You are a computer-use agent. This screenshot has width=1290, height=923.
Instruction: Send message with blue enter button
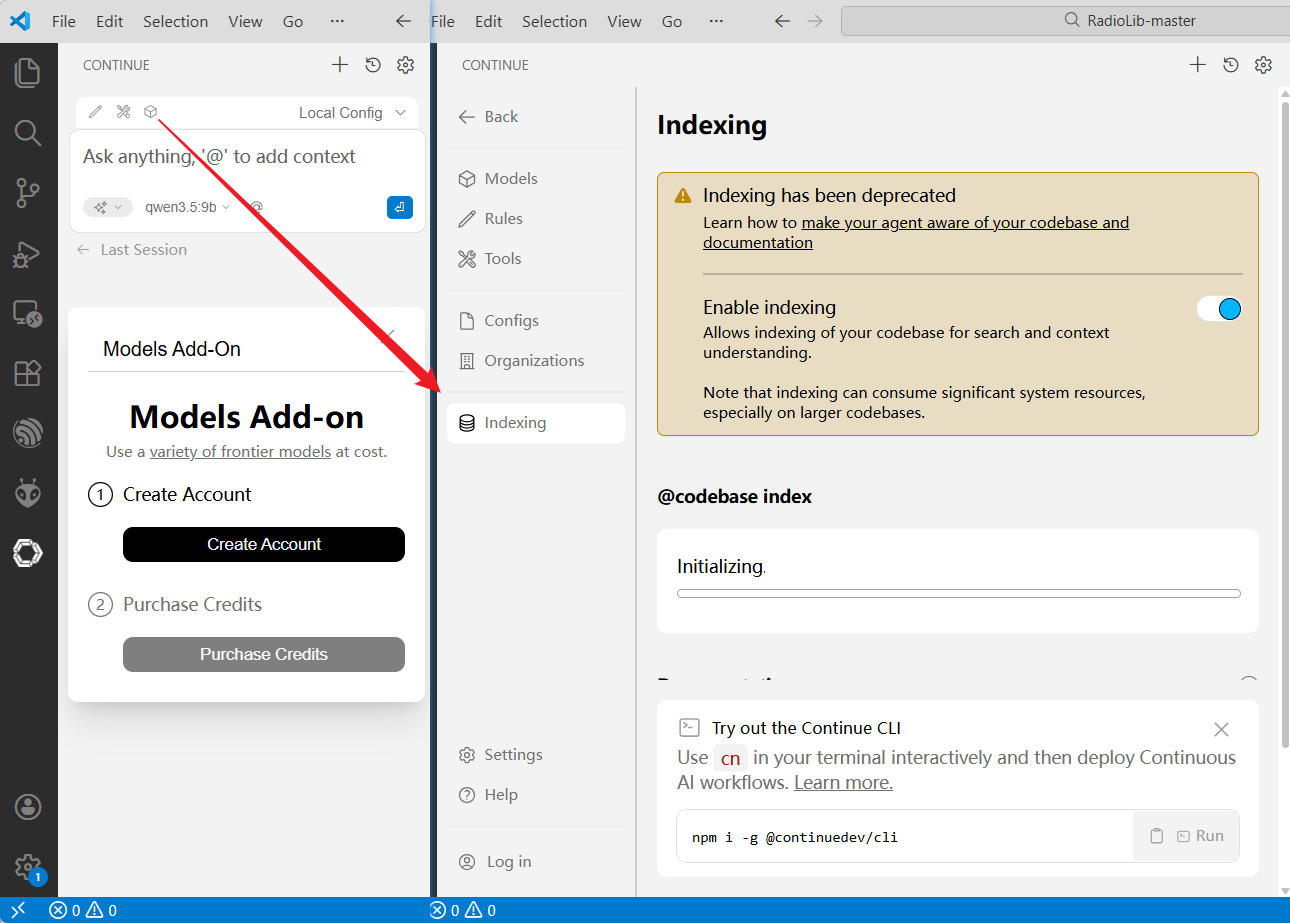(x=399, y=207)
